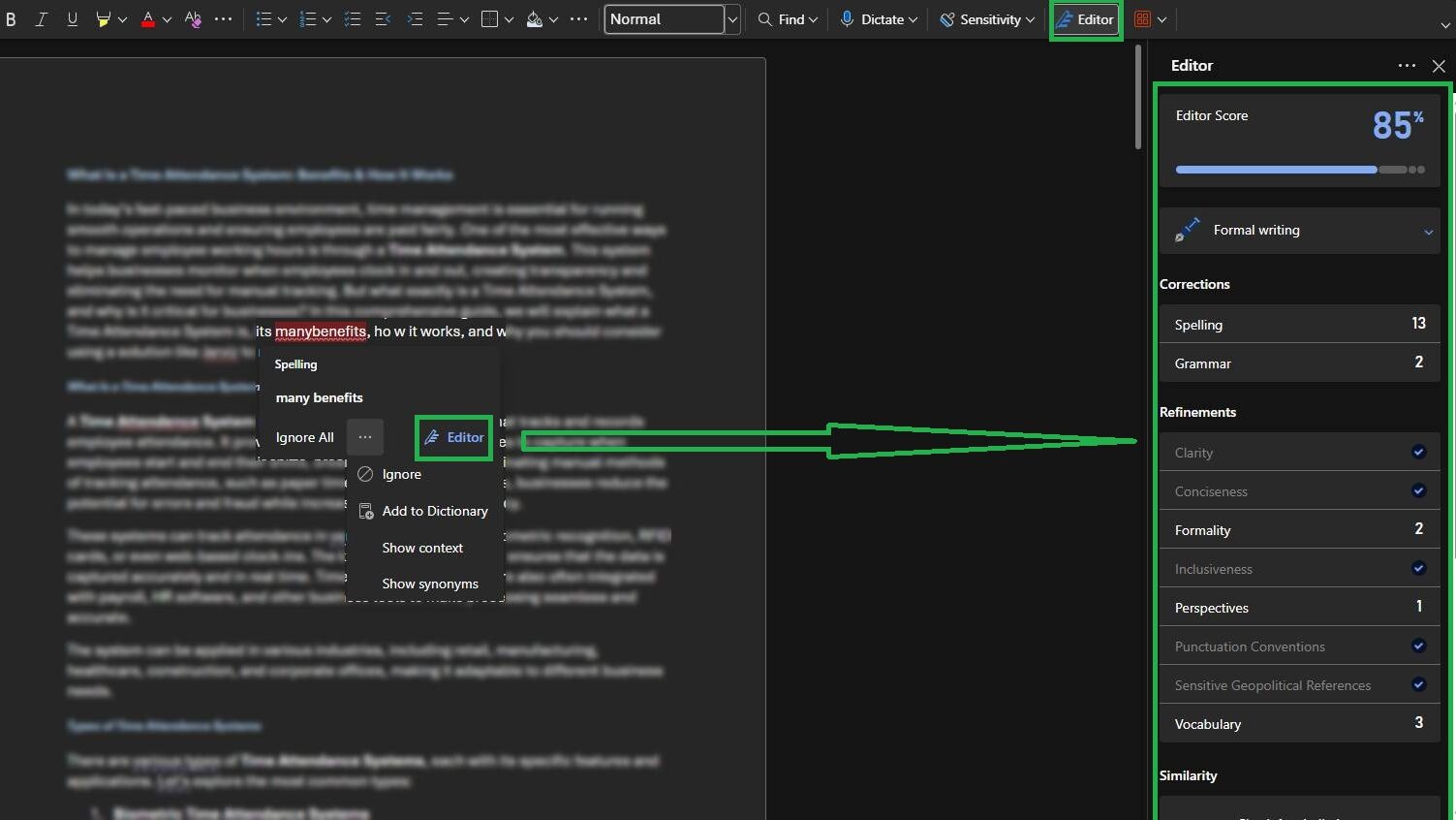Viewport: 1456px width, 820px height.
Task: Select the Conciseness refinement row
Action: (1299, 491)
